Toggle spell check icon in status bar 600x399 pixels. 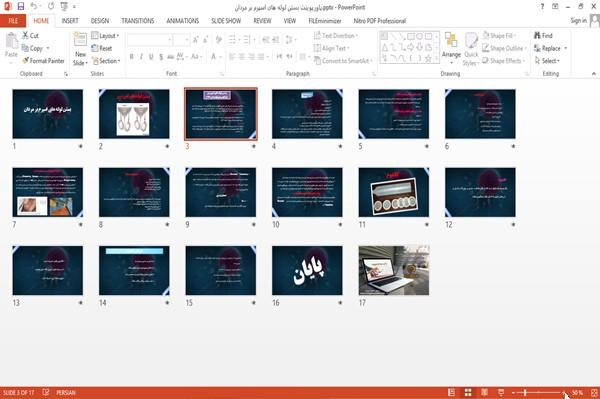(x=46, y=392)
